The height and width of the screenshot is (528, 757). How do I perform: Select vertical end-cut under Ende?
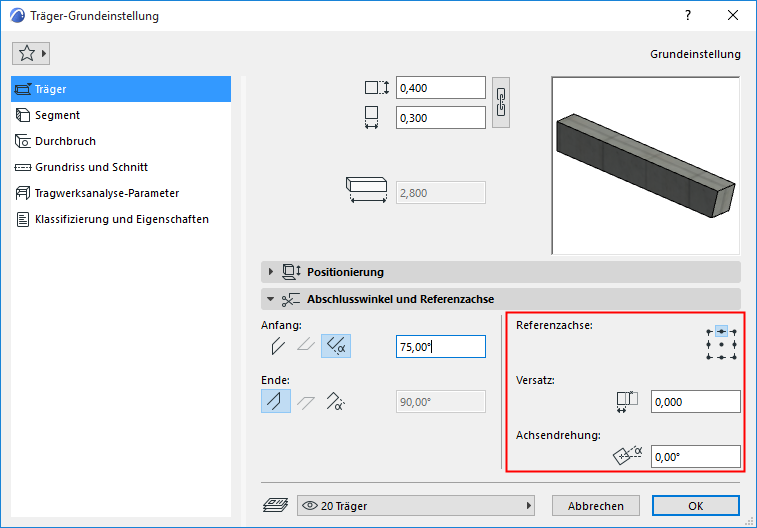276,401
